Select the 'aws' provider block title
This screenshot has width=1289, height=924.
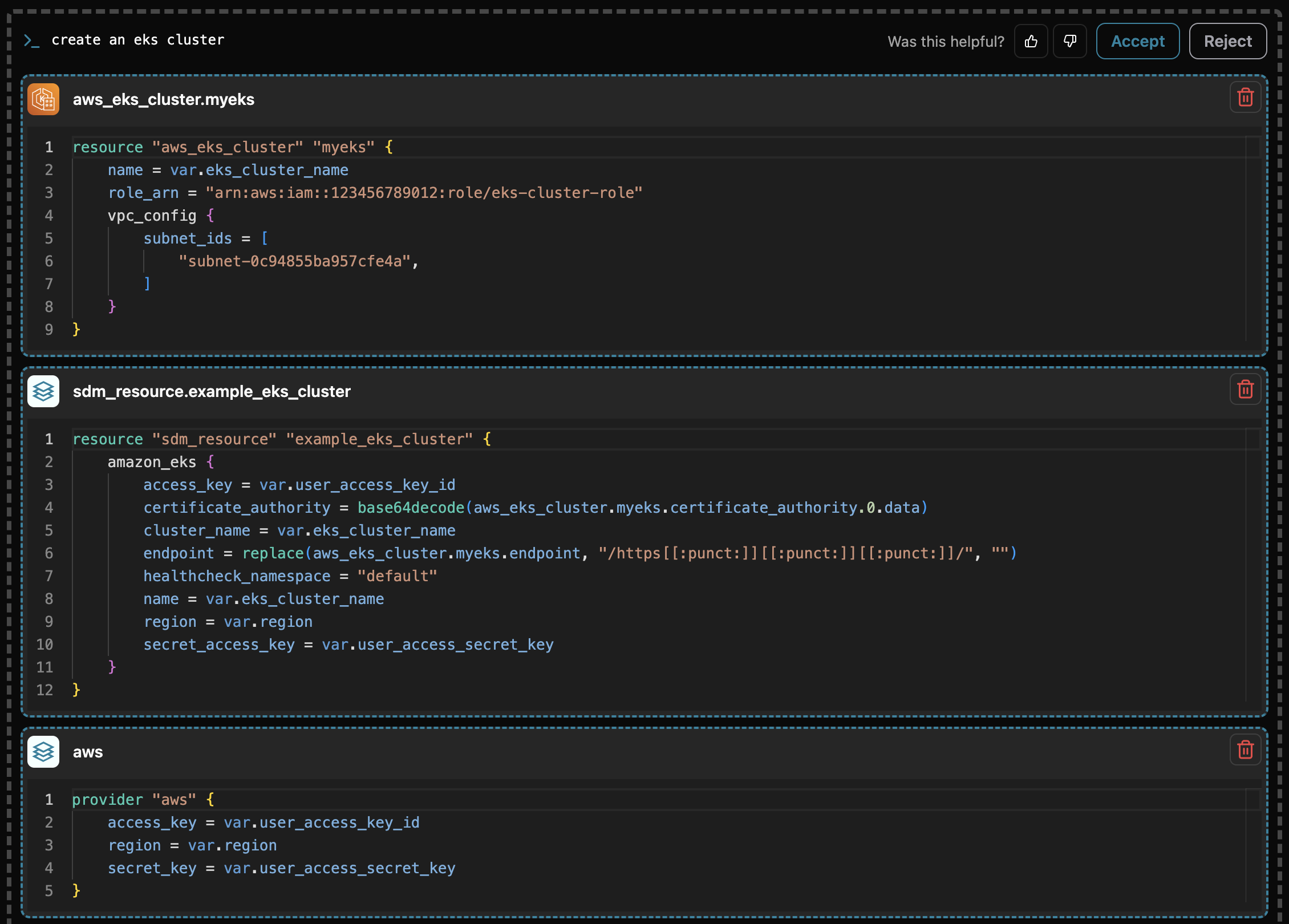(88, 752)
